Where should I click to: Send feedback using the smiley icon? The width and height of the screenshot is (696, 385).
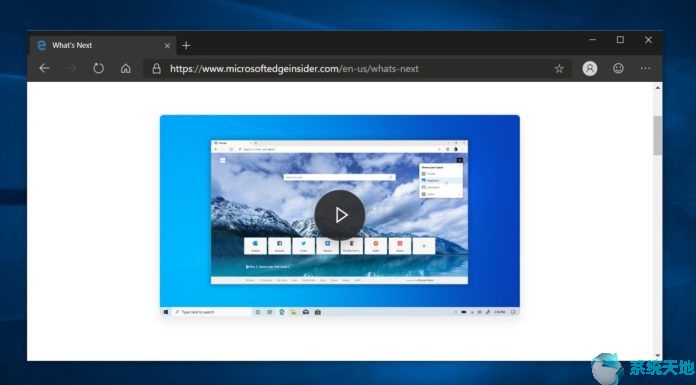point(618,68)
